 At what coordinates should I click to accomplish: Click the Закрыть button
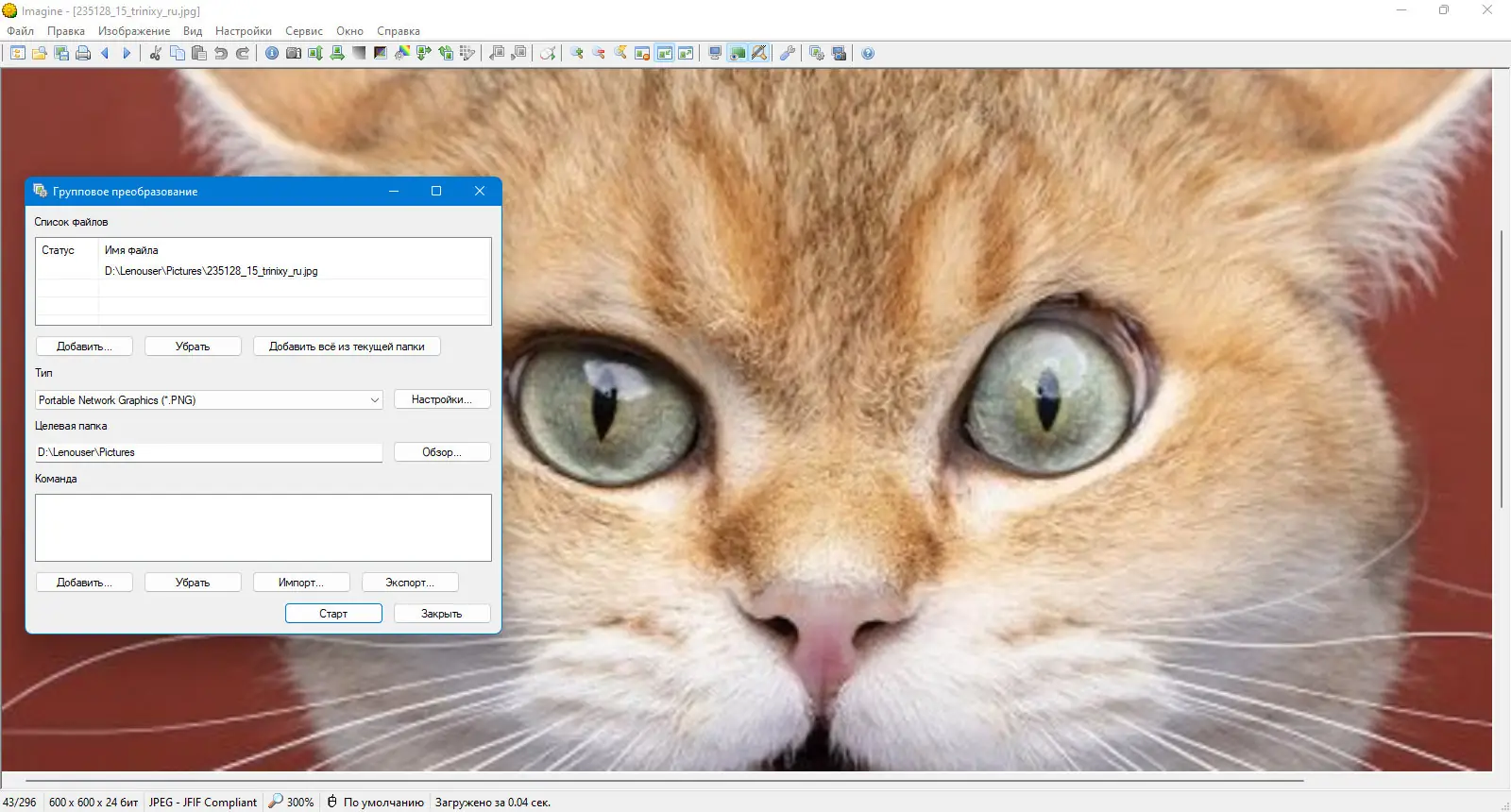tap(442, 614)
